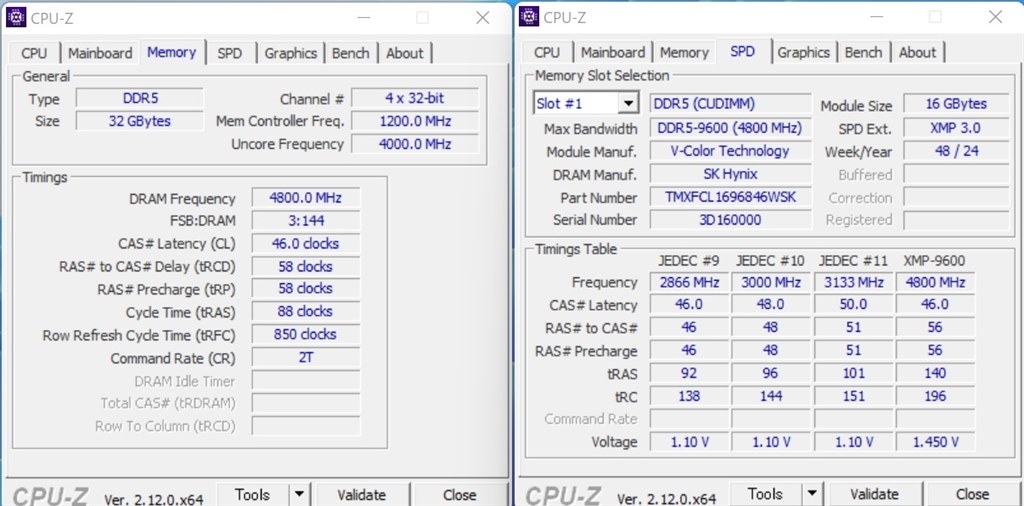
Task: Click Close button in left window footer
Action: tap(459, 495)
